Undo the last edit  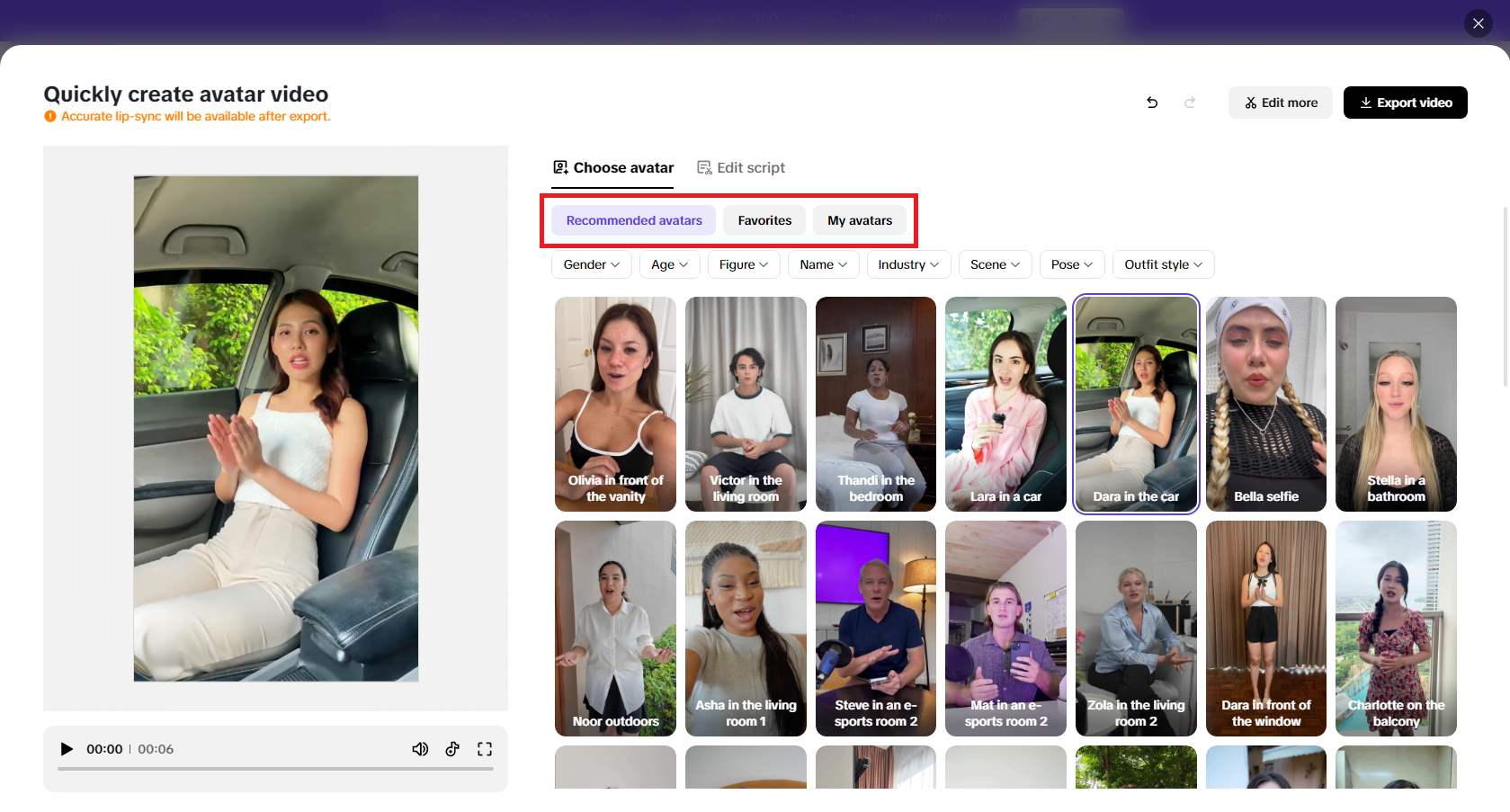1152,103
